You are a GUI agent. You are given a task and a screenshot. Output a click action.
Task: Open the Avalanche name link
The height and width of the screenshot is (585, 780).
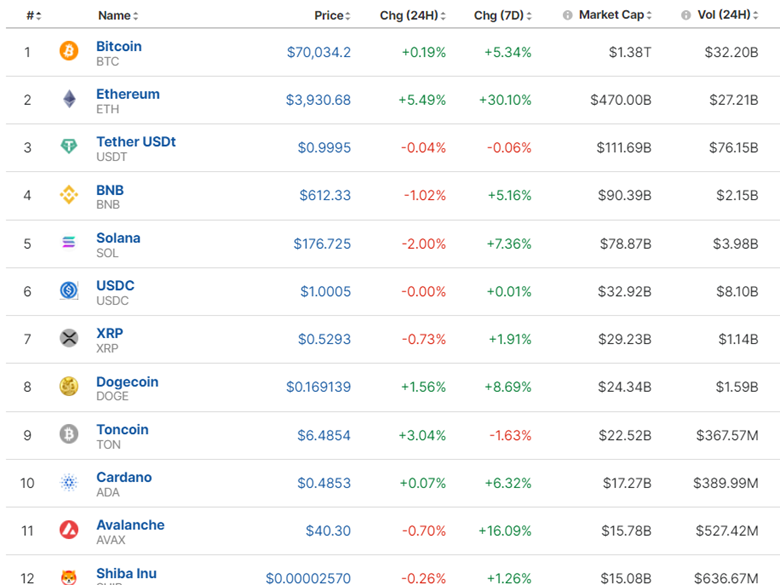pyautogui.click(x=130, y=525)
